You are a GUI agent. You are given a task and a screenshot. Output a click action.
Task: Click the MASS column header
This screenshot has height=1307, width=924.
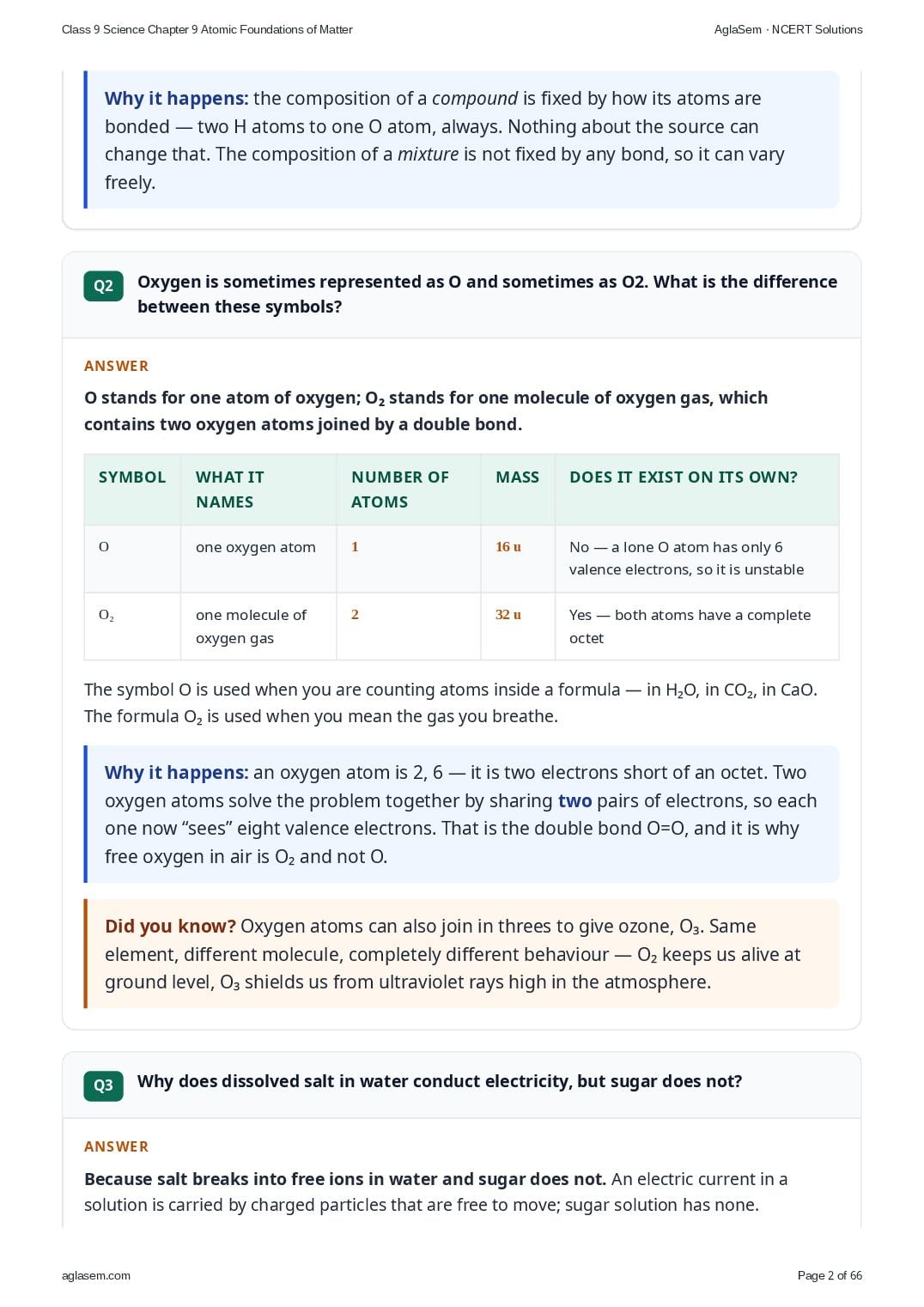(518, 477)
